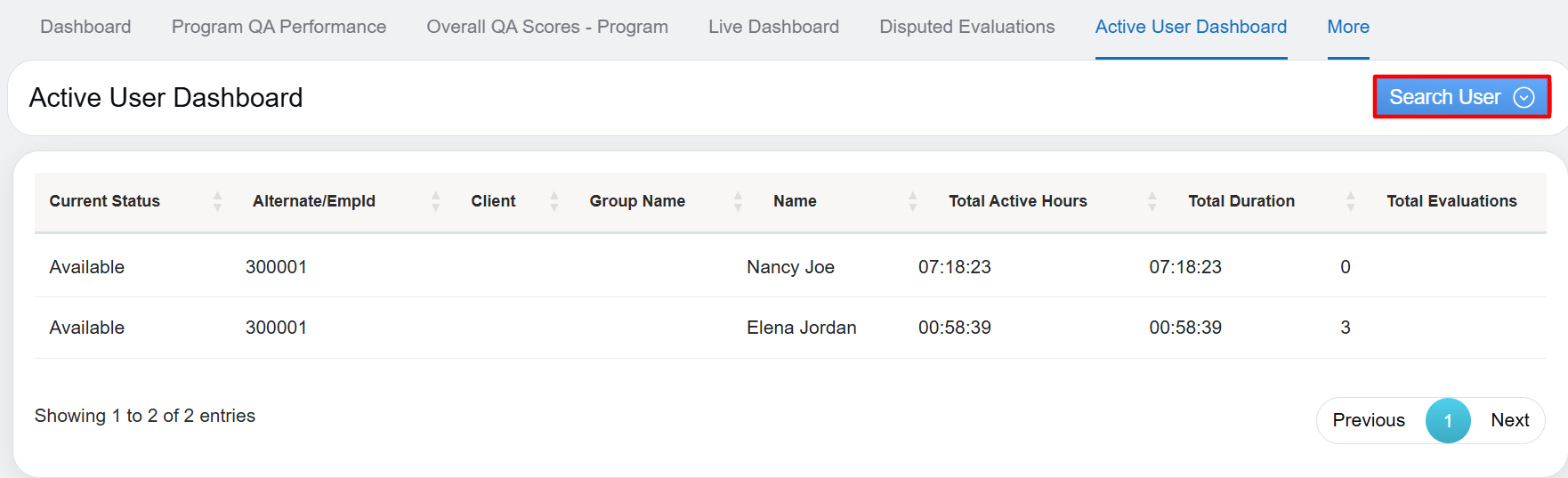Open the Live Dashboard tab
1568x478 pixels.
(x=773, y=27)
